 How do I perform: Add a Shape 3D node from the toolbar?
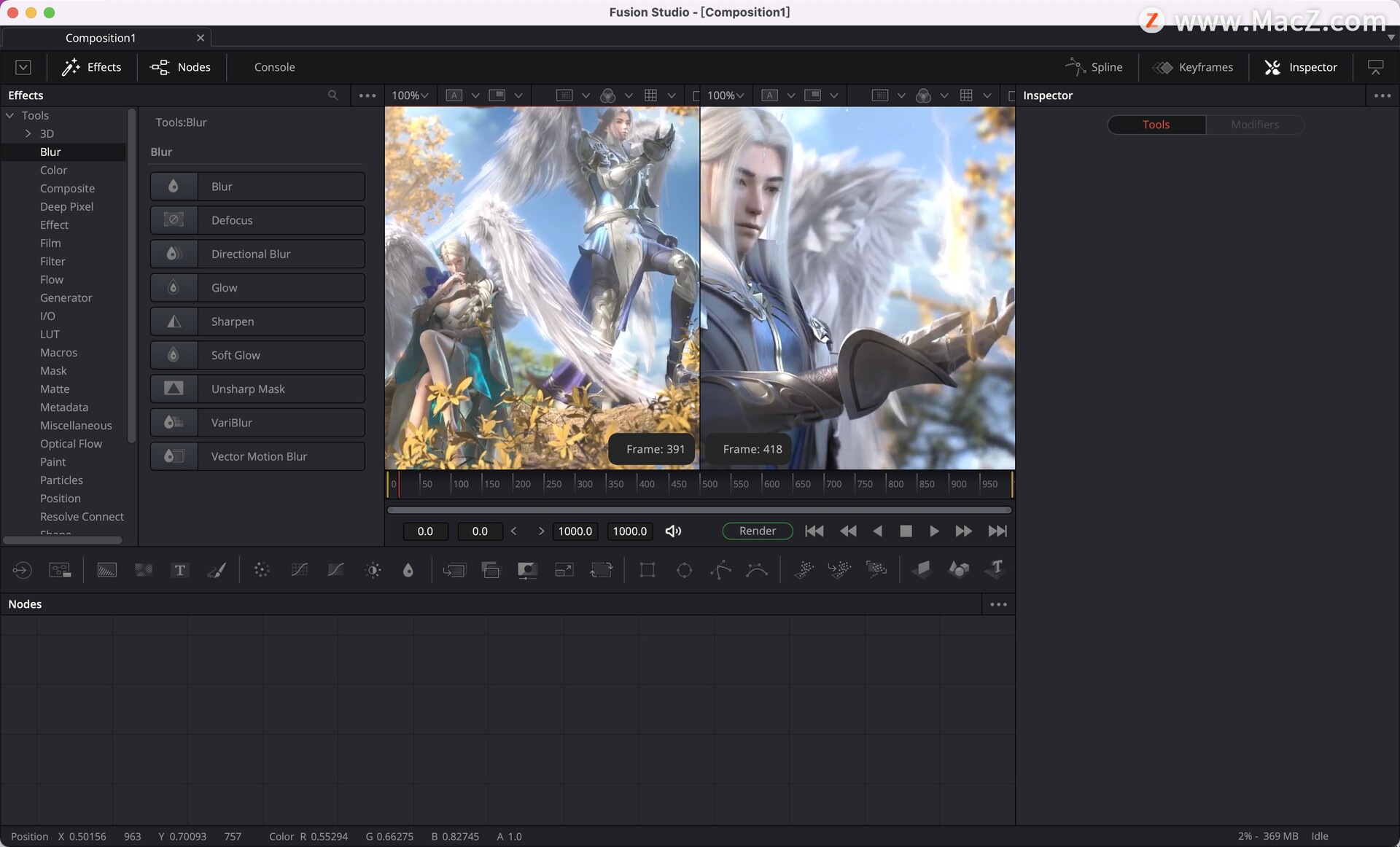point(959,570)
